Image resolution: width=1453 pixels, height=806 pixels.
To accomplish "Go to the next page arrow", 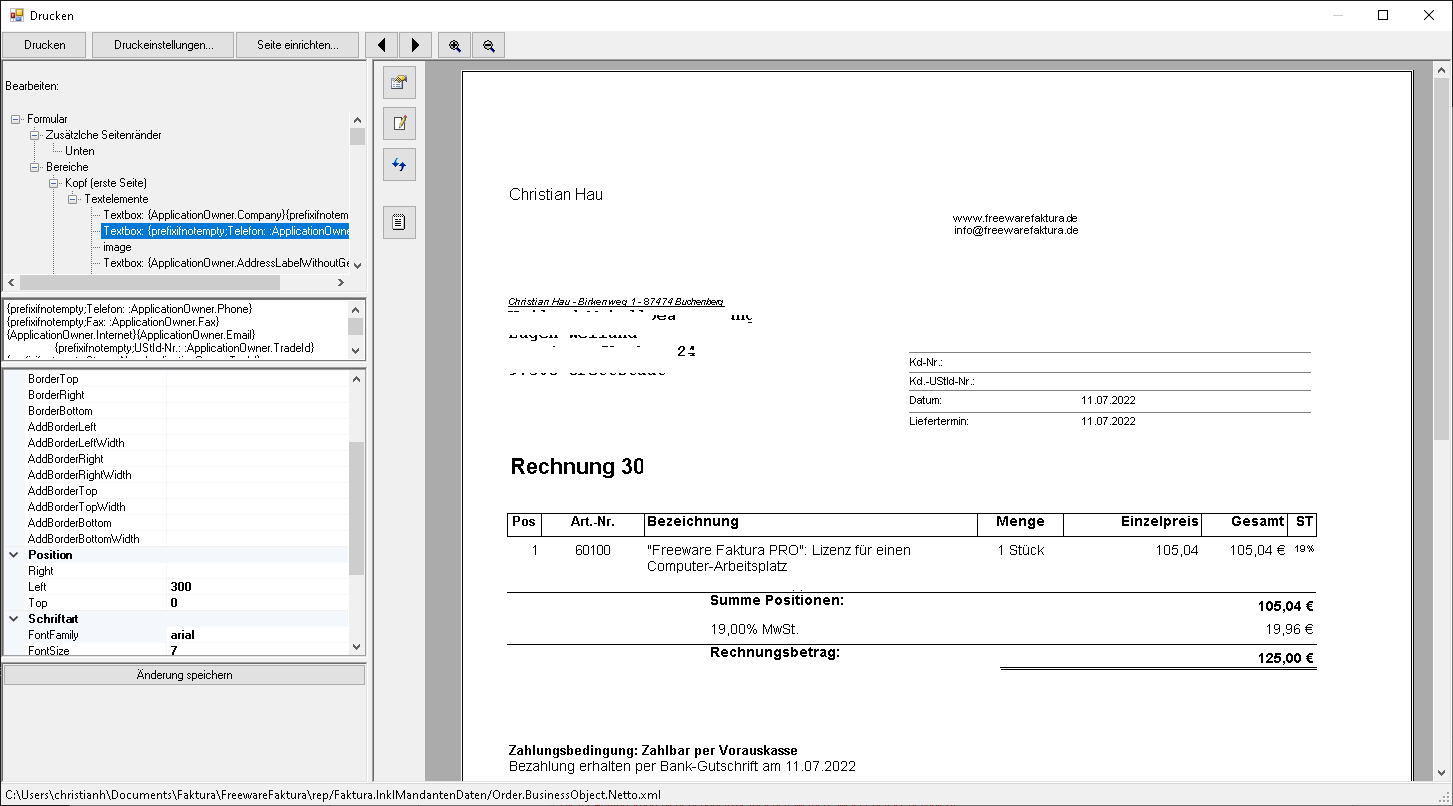I will 416,45.
